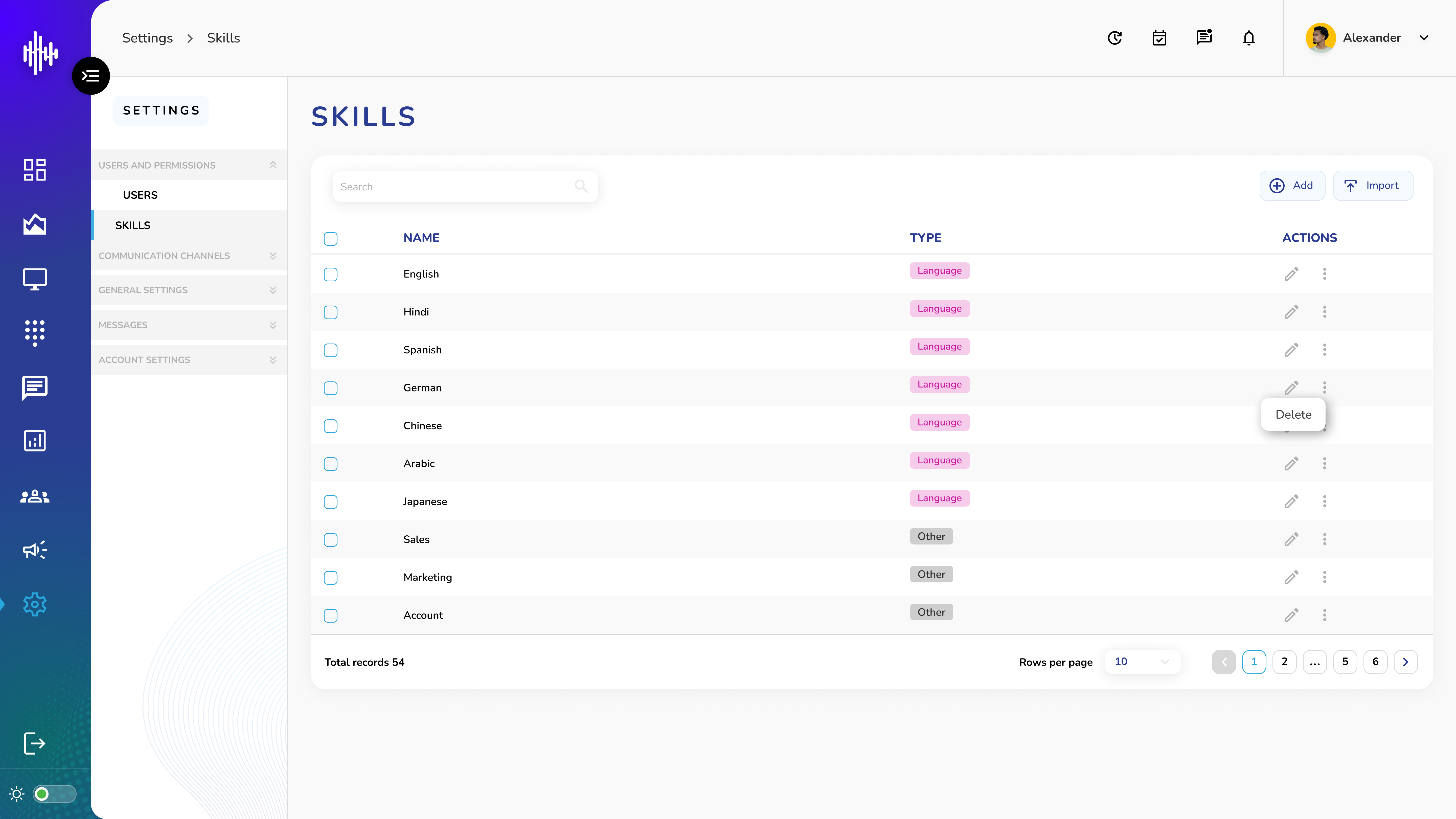This screenshot has width=1456, height=819.
Task: Click the waveform app logo
Action: 40,53
